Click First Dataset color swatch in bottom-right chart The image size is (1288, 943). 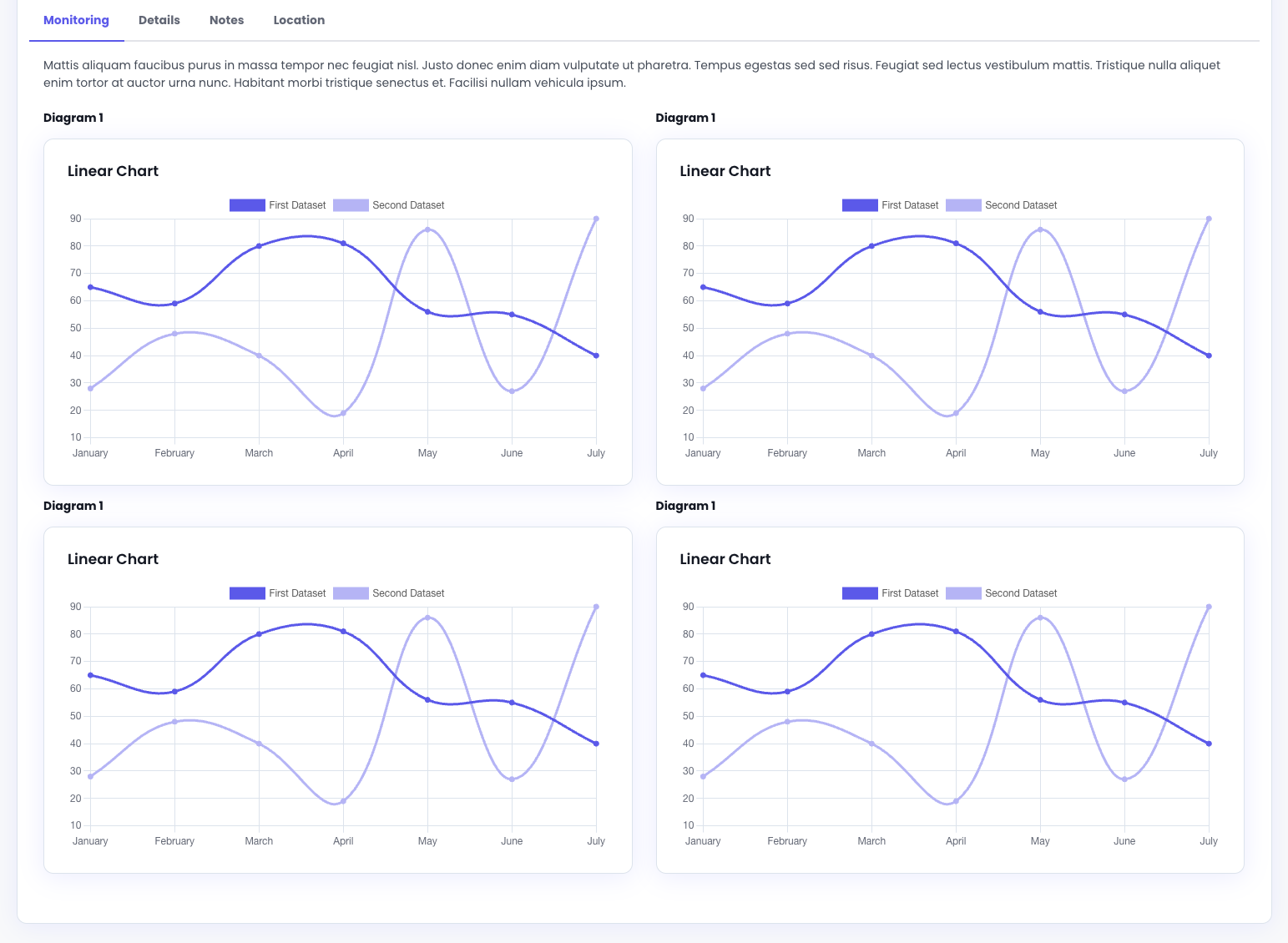(860, 593)
